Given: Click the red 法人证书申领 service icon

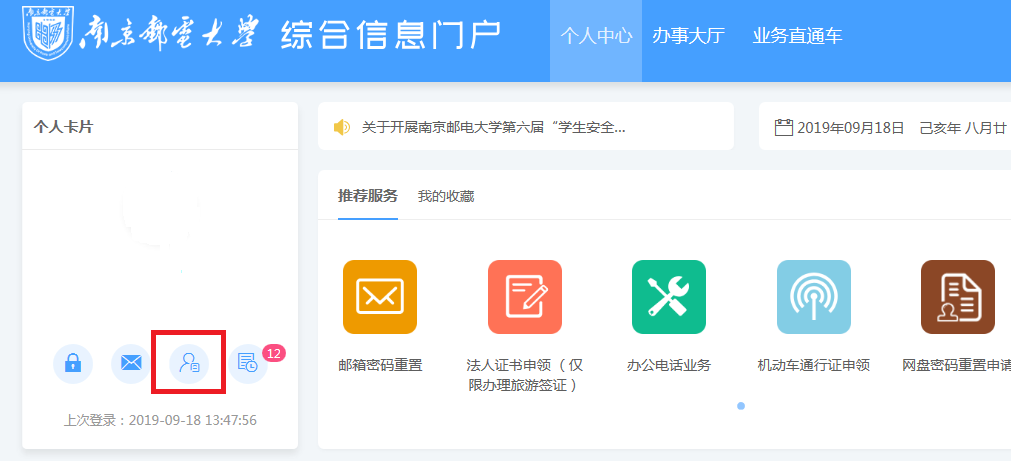Looking at the screenshot, I should [x=525, y=297].
